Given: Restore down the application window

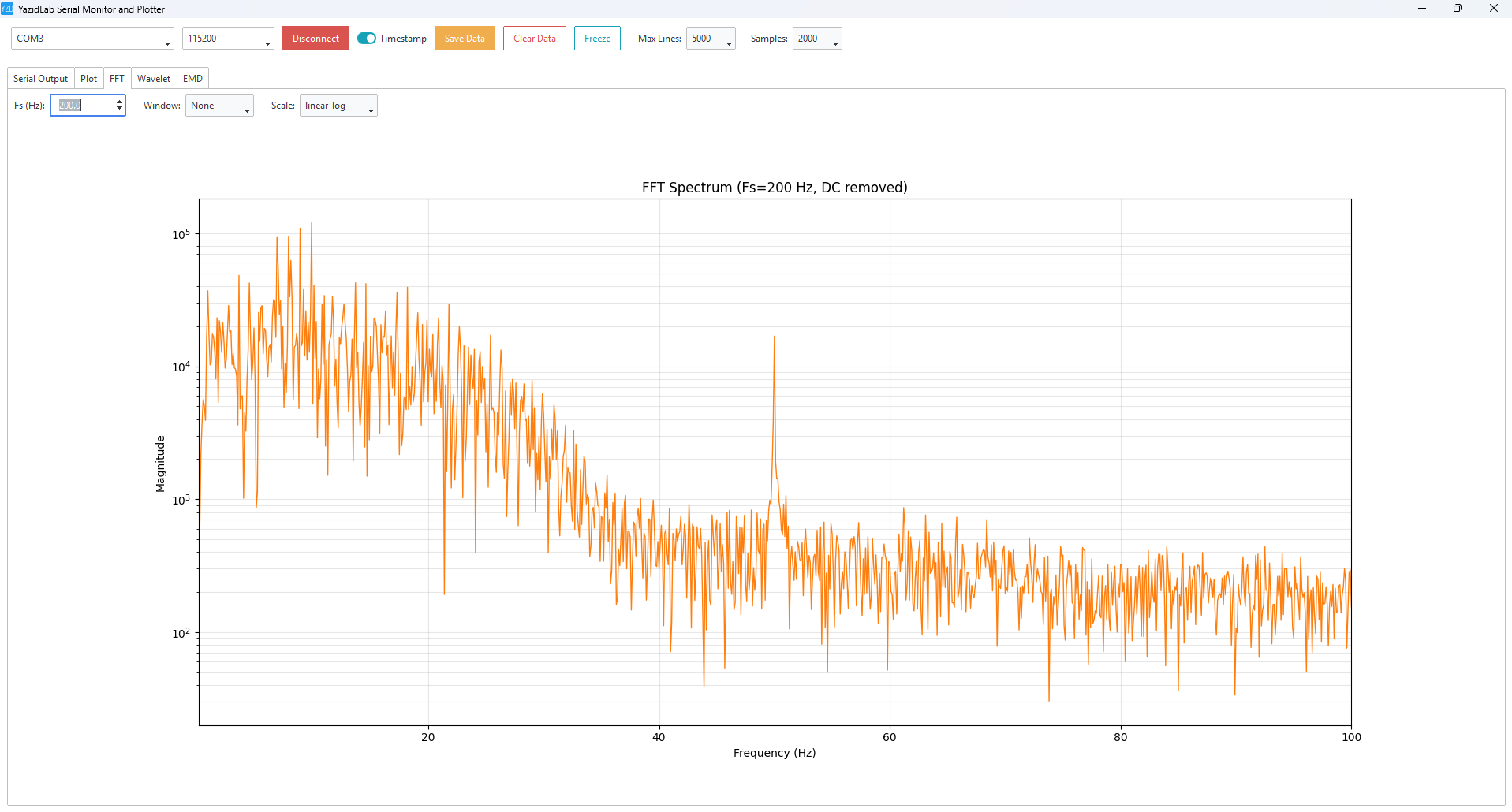Looking at the screenshot, I should (x=1458, y=9).
